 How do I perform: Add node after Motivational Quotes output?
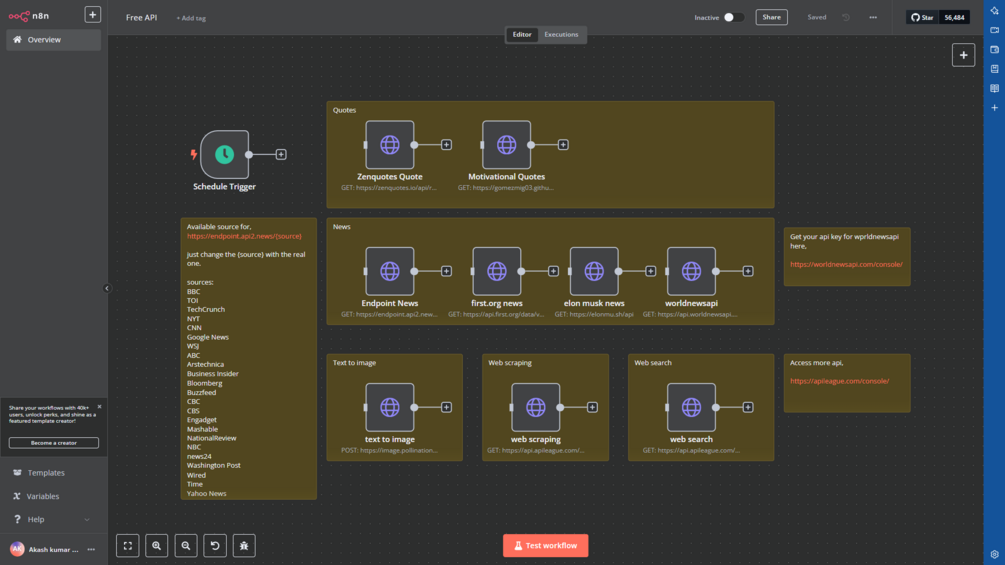[x=563, y=145]
